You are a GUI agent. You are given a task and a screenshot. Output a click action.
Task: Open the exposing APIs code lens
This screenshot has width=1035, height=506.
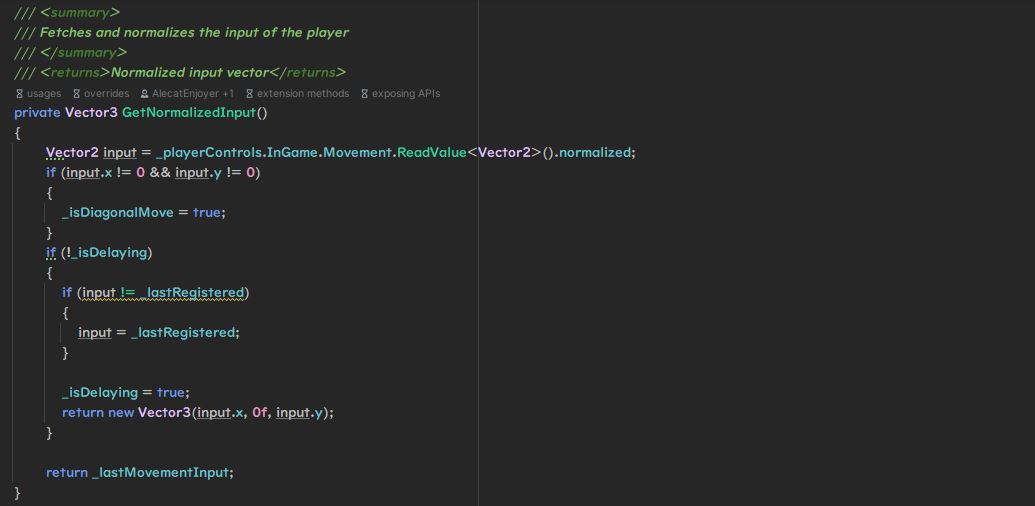(x=405, y=93)
